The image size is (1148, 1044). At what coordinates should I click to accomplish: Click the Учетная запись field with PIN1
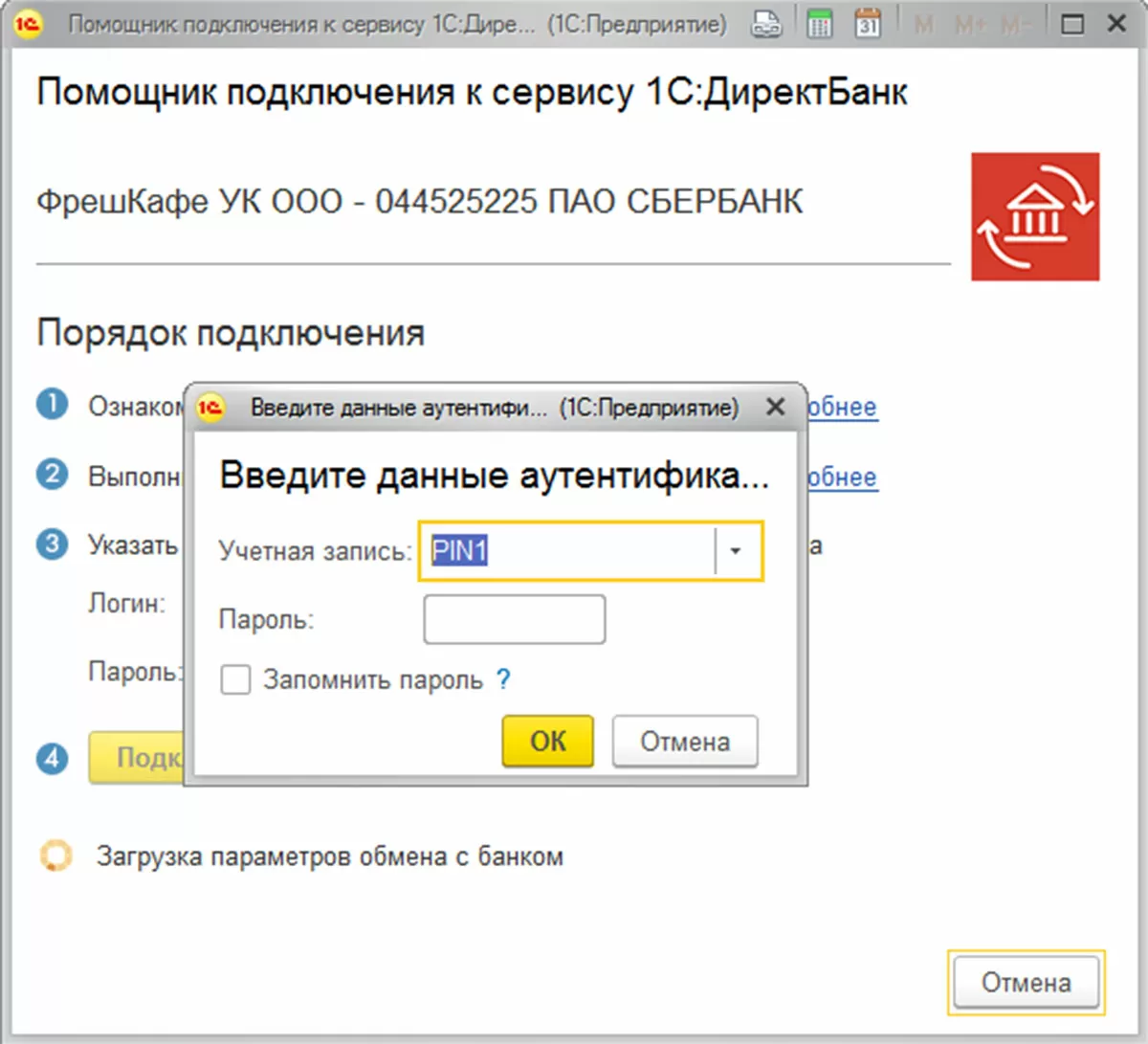coord(590,551)
